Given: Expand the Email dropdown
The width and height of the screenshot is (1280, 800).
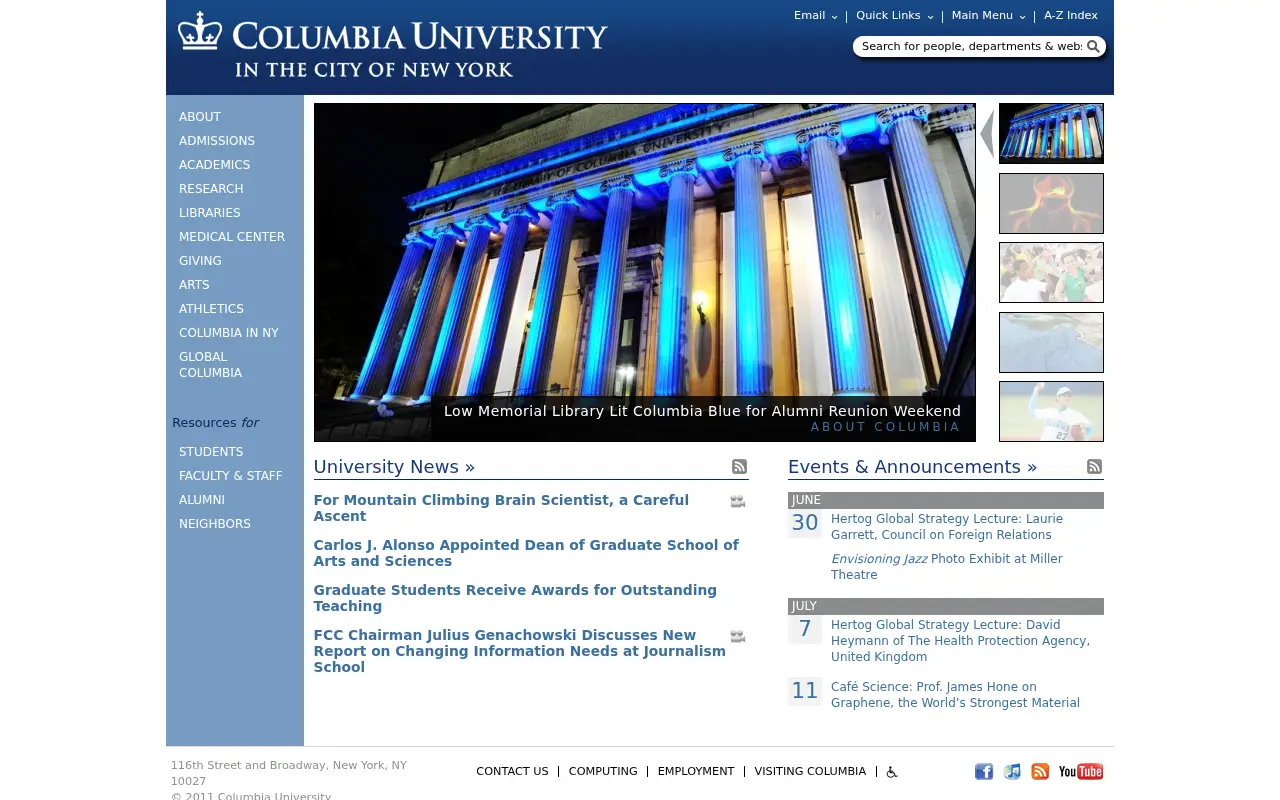Looking at the screenshot, I should (x=816, y=16).
